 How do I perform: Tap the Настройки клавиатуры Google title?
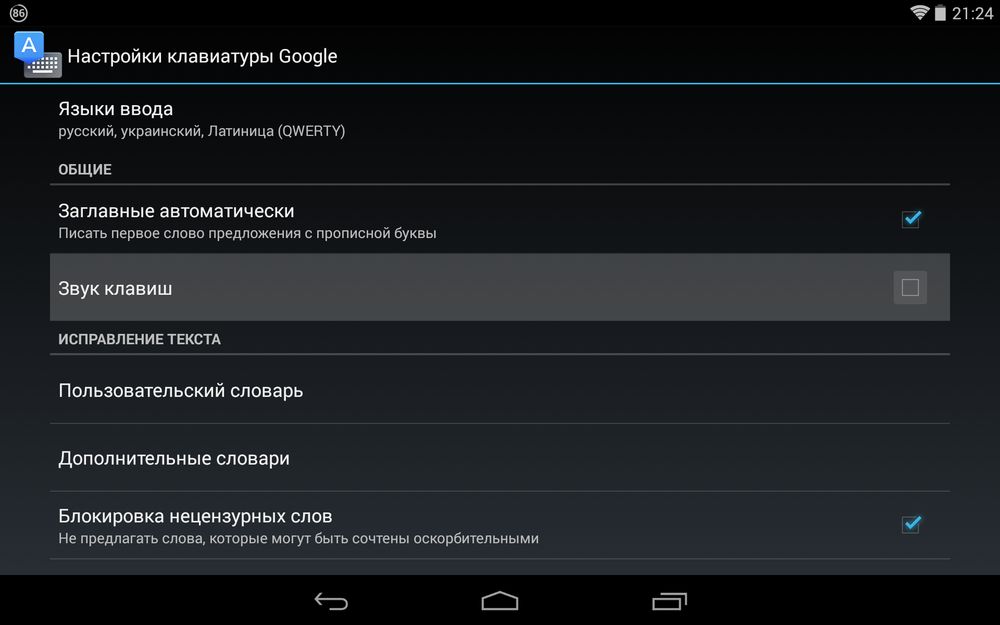pyautogui.click(x=202, y=56)
